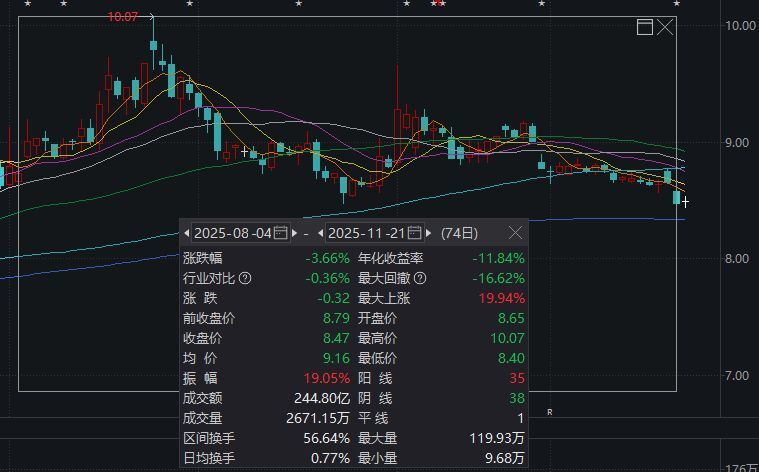Close the interval statistics panel
759x472 pixels.
coord(516,233)
